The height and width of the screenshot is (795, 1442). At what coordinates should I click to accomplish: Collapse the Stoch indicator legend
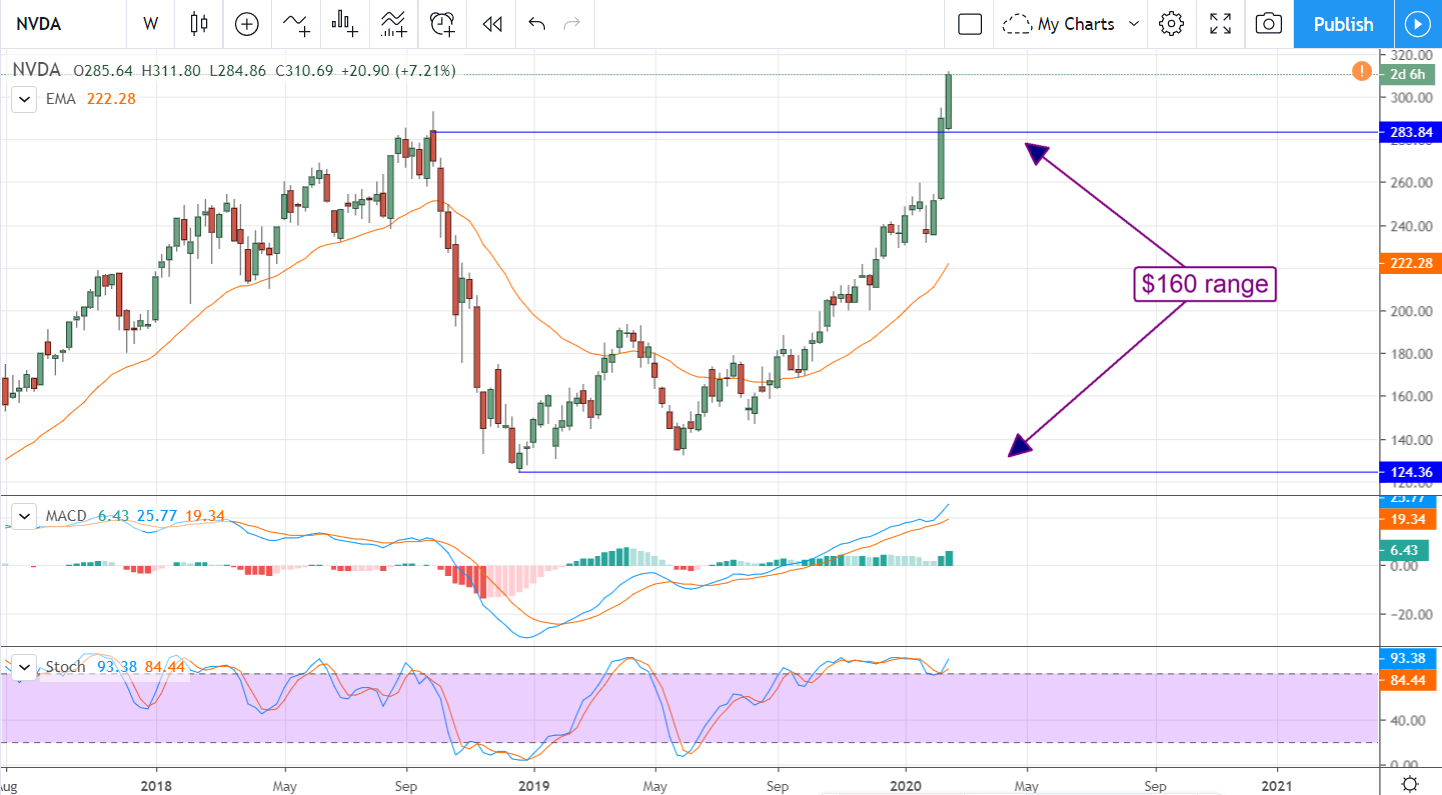click(x=22, y=666)
